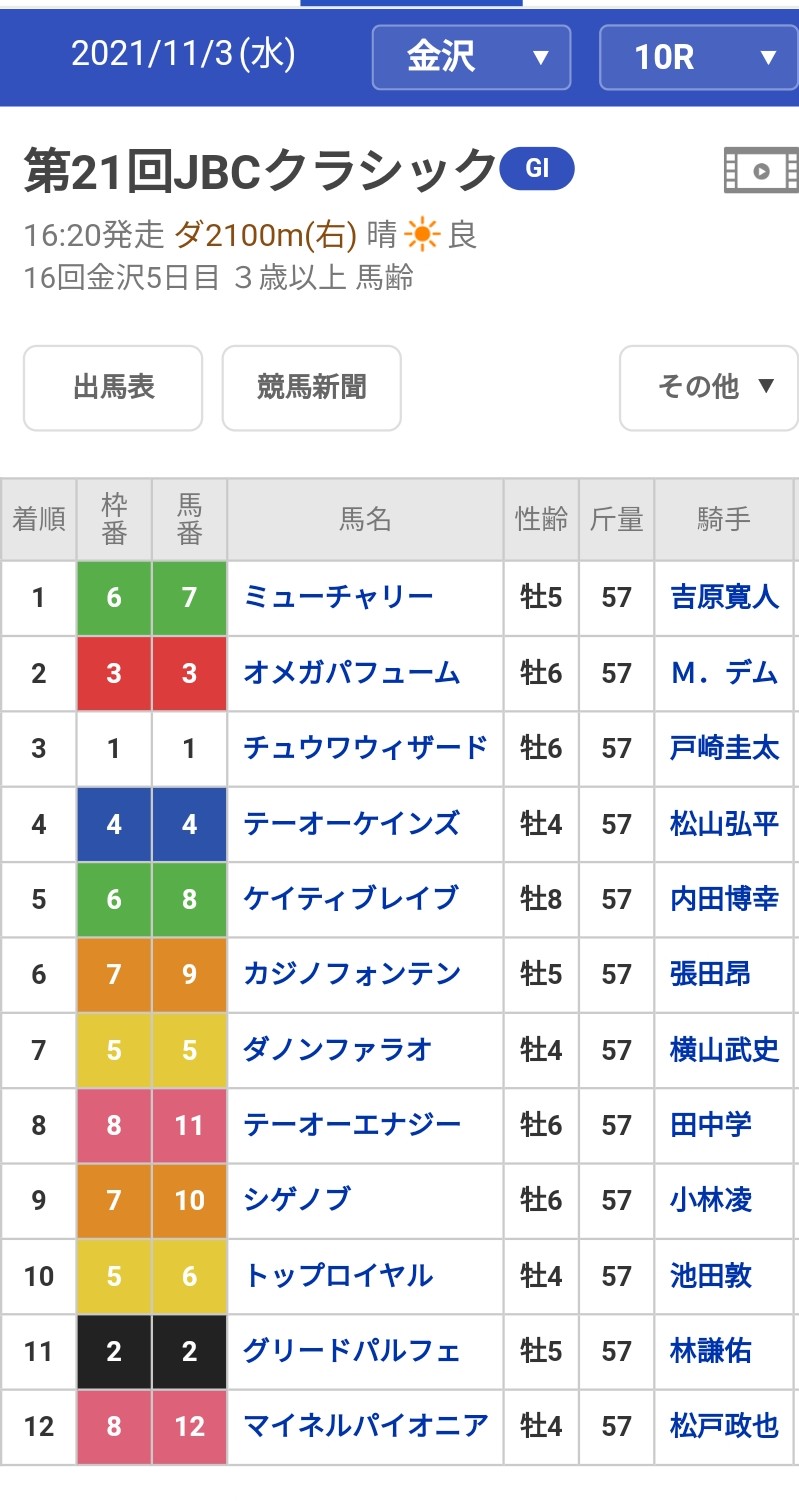This screenshot has height=1501, width=799.
Task: Select the date 2021/11/3(水)
Action: click(x=184, y=55)
